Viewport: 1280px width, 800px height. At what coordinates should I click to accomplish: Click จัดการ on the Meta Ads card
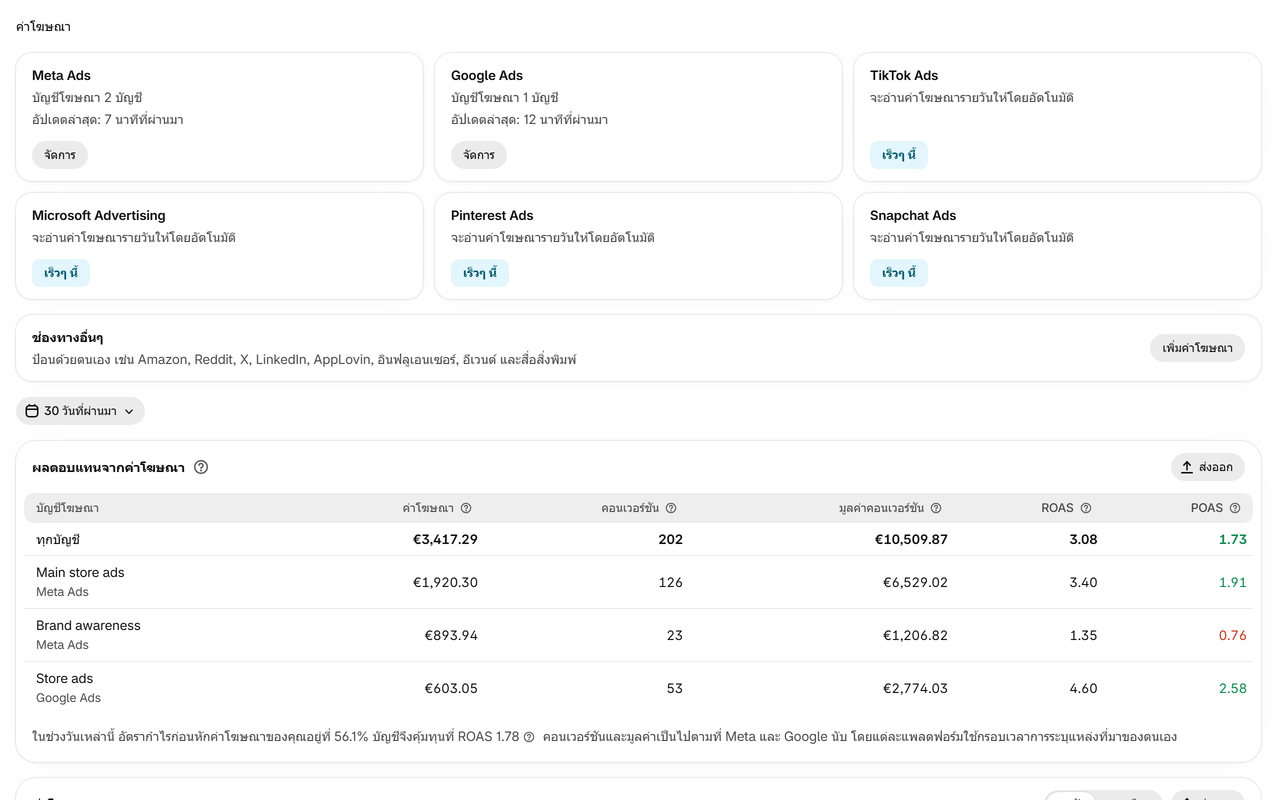60,155
